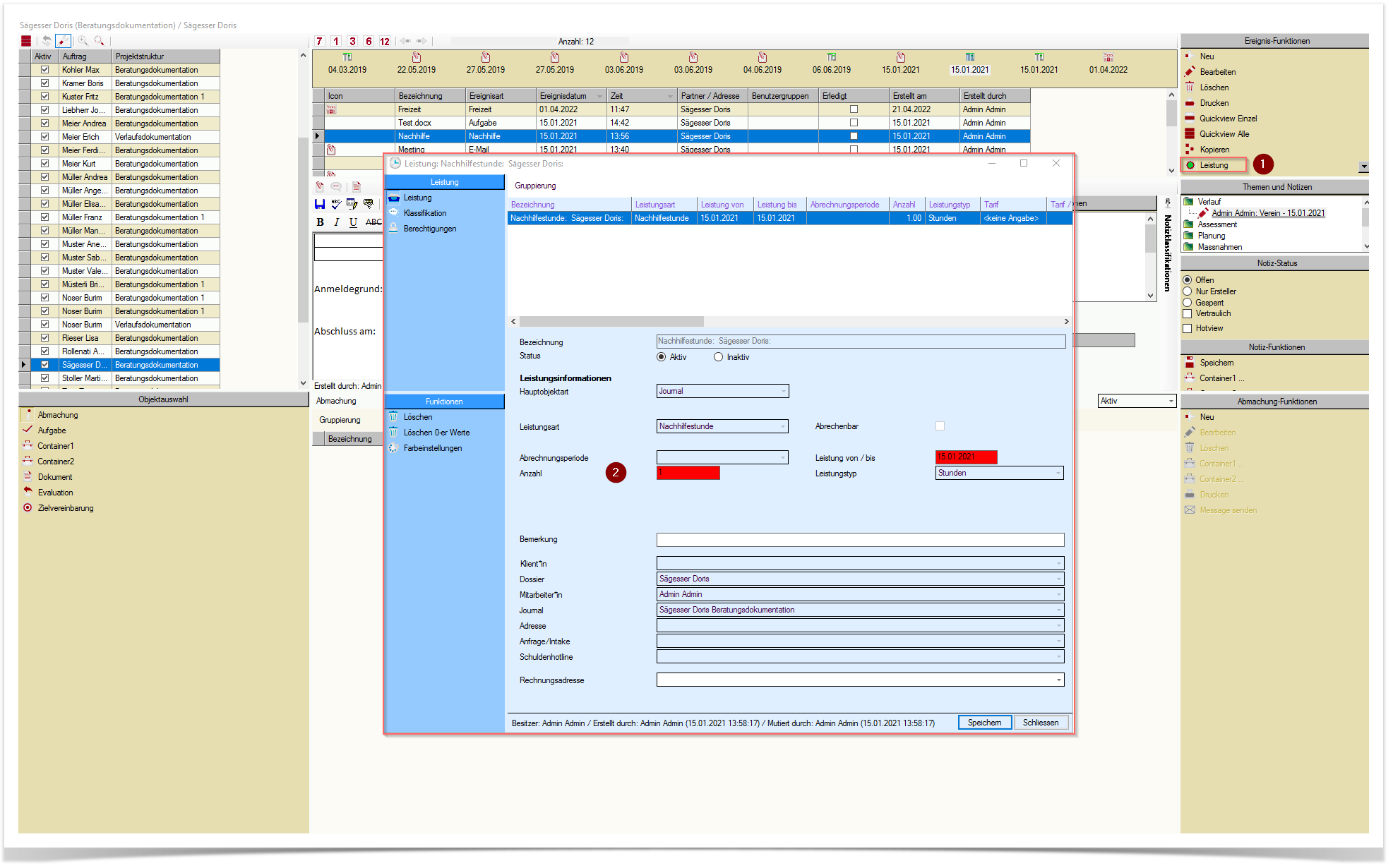Select Abmachung in Objektauswahl
1393x868 pixels.
point(58,415)
